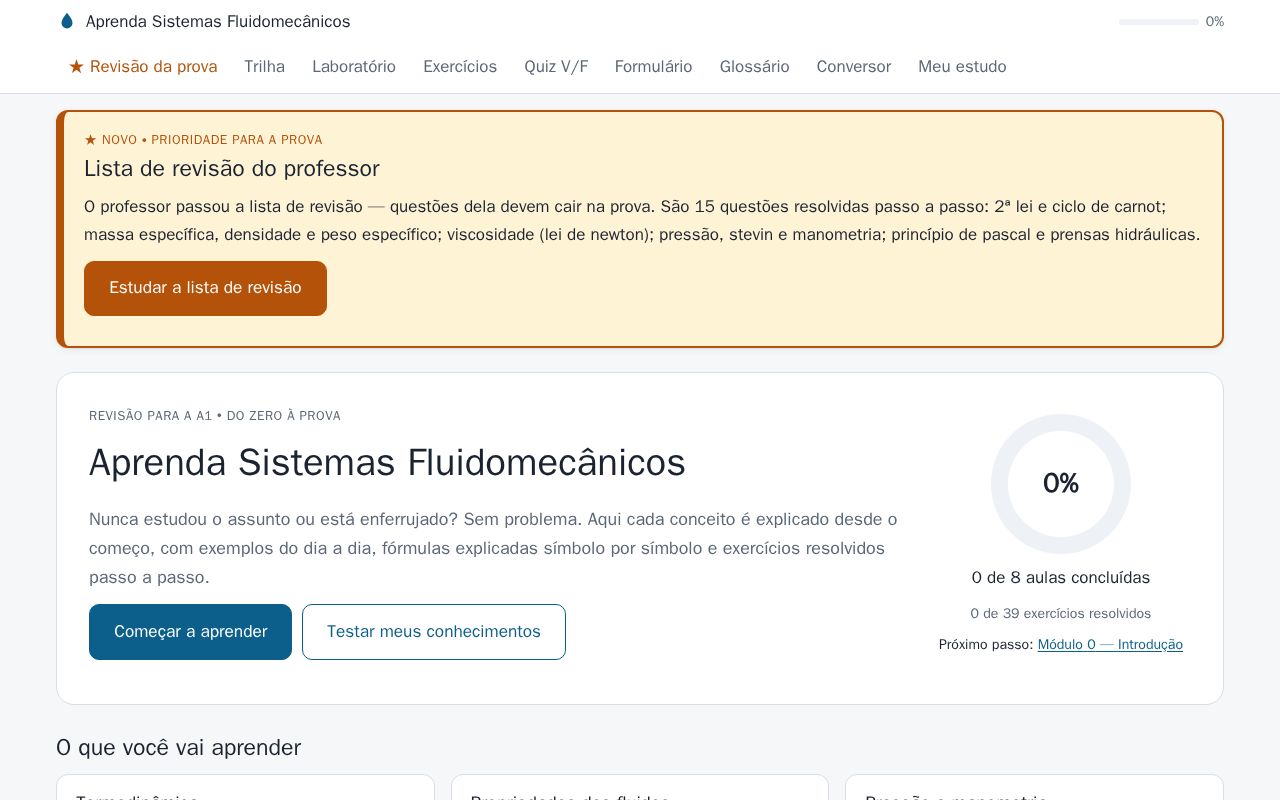View the Glossário tab
Viewport: 1280px width, 800px height.
tap(754, 67)
